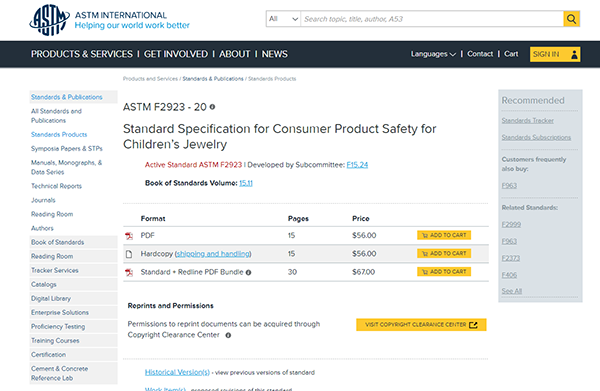
Task: Open the All search category dropdown
Action: (x=284, y=19)
